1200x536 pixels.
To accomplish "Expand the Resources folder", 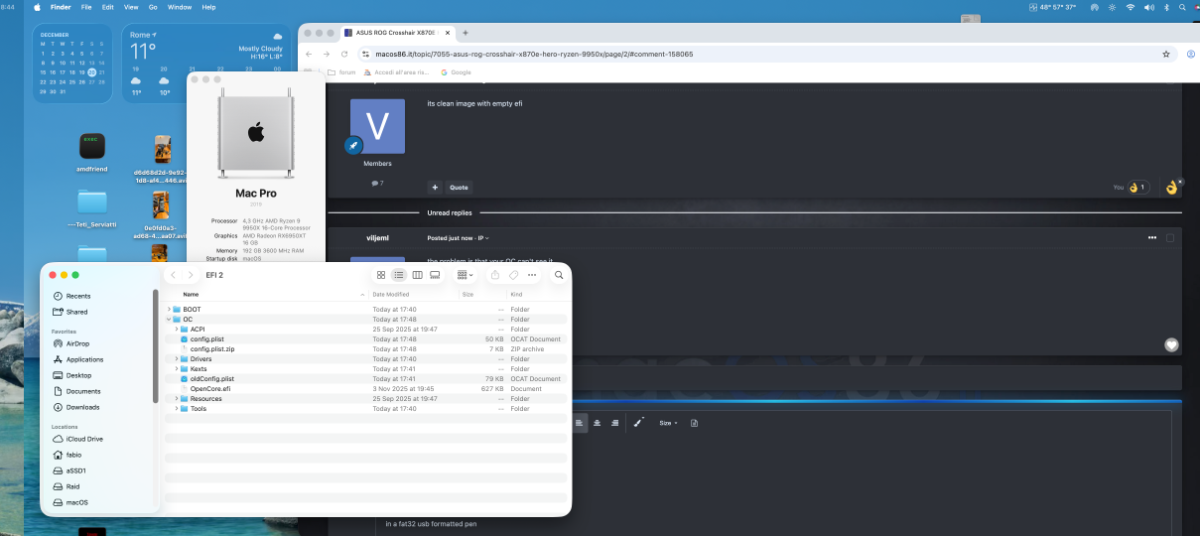I will point(176,399).
